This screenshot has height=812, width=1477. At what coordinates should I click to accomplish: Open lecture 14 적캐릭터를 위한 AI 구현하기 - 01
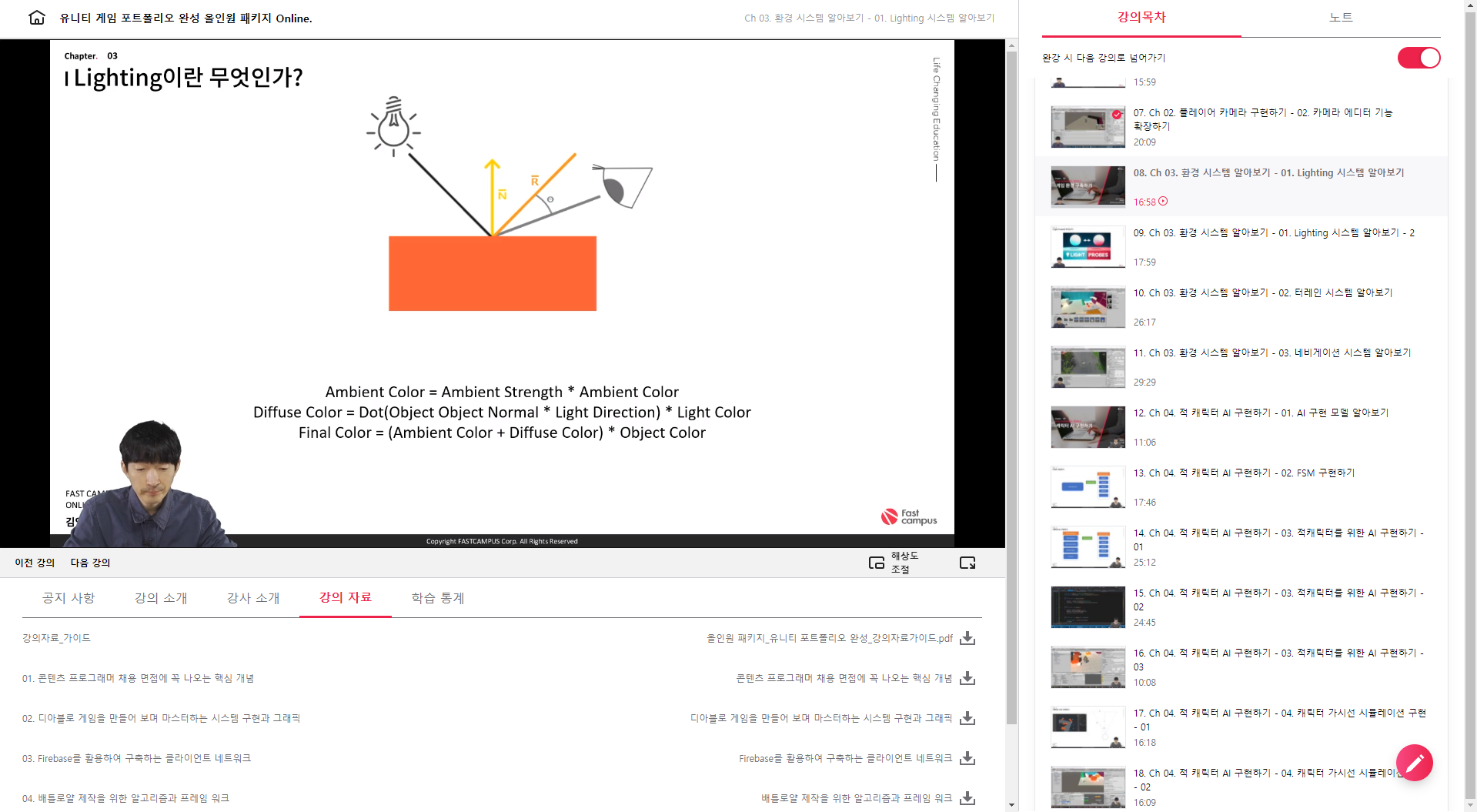pyautogui.click(x=1241, y=547)
